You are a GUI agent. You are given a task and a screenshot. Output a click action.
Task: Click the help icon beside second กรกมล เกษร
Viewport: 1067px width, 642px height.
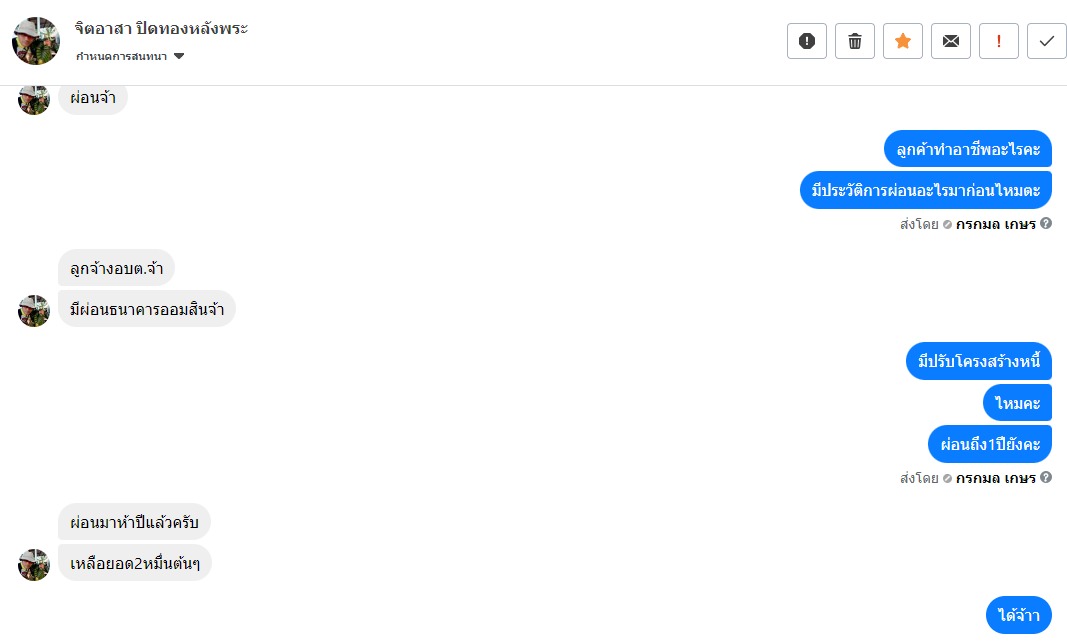coord(1046,478)
